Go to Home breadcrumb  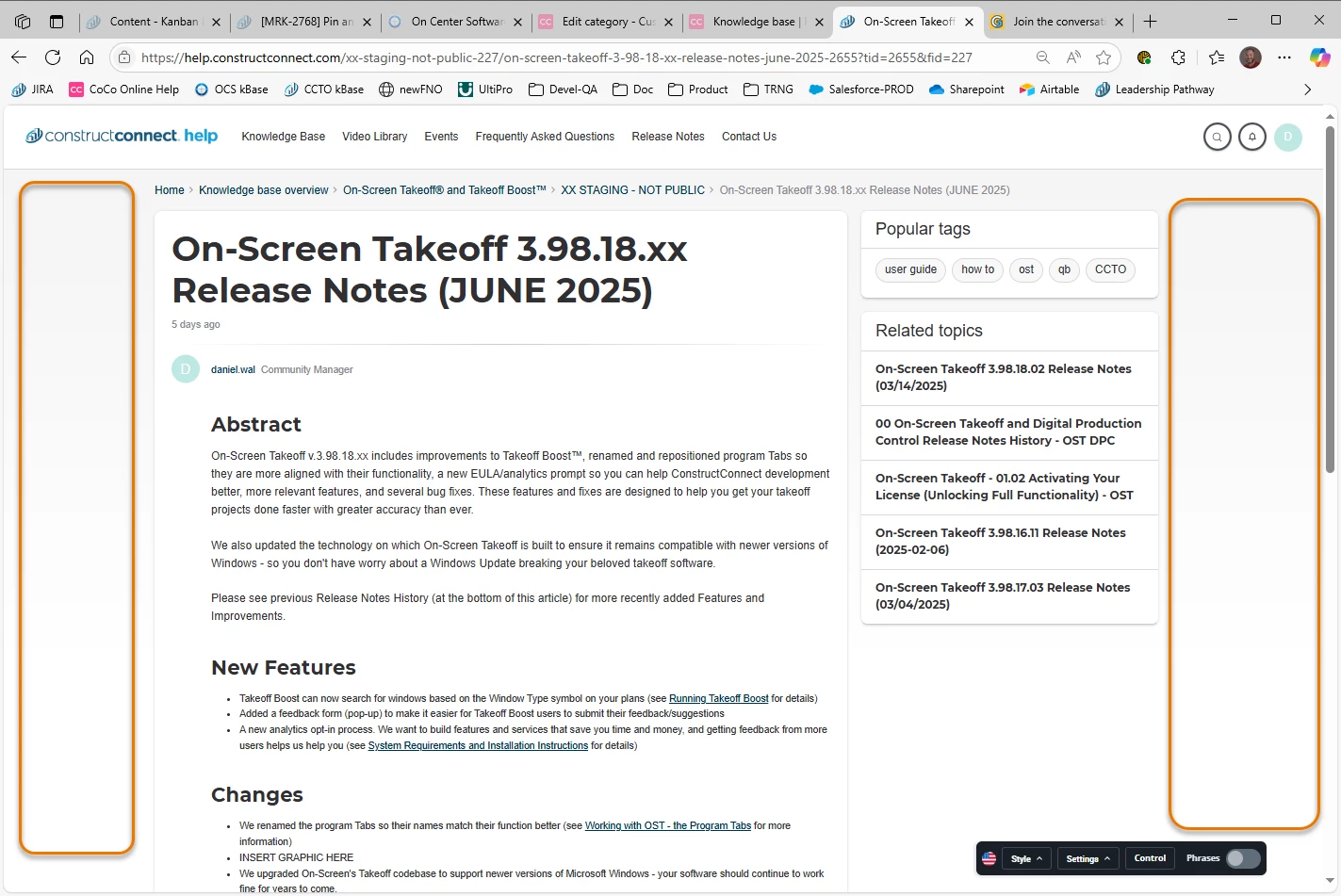click(x=170, y=190)
